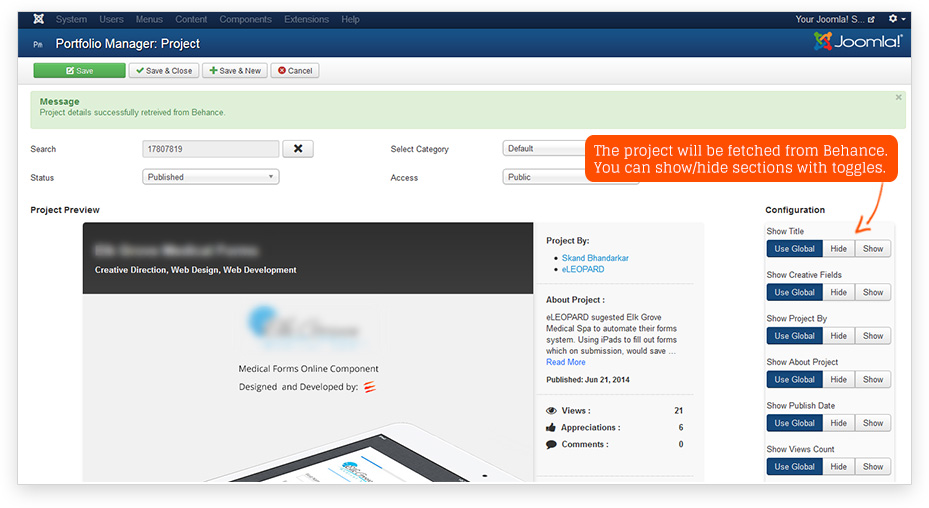Open the Components menu

(x=245, y=19)
